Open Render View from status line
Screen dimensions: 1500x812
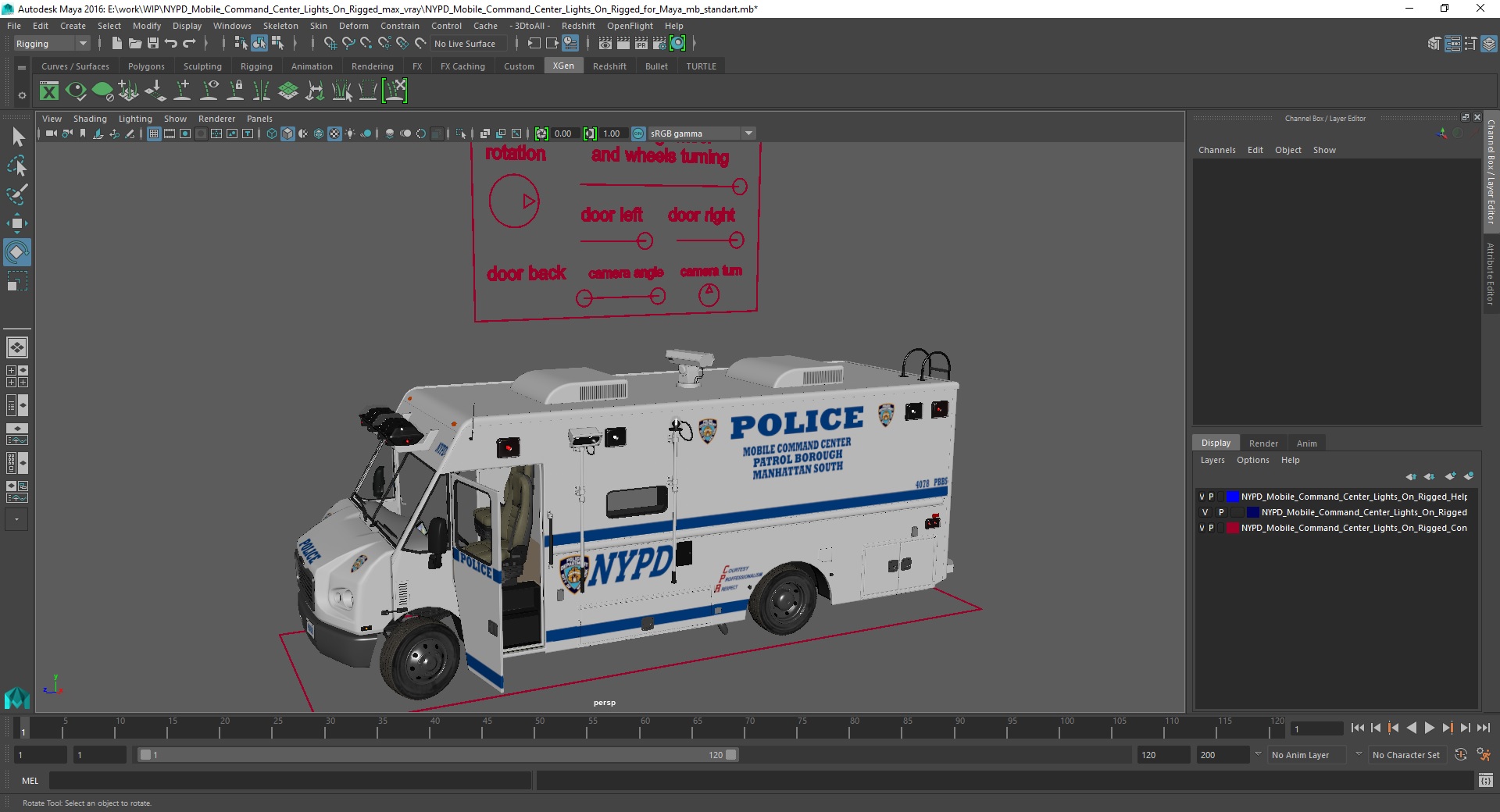[x=605, y=44]
